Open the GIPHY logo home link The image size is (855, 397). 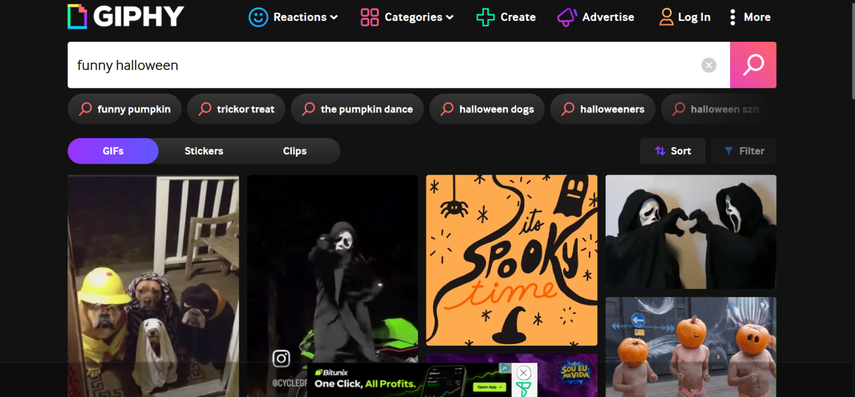tap(126, 17)
